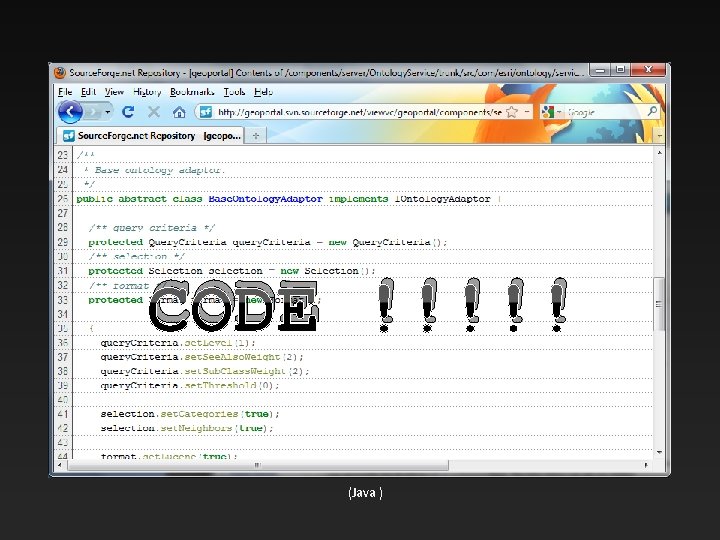Click the horizontal scrollbar right arrow

point(646,465)
